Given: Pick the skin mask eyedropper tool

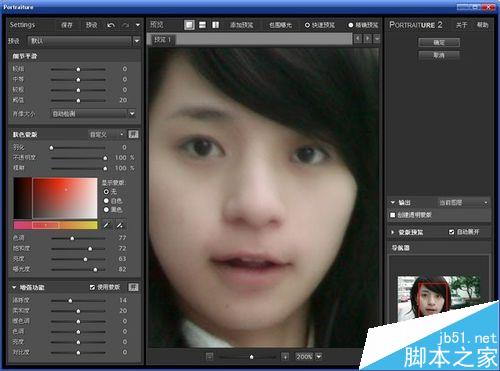Looking at the screenshot, I should coord(106,225).
